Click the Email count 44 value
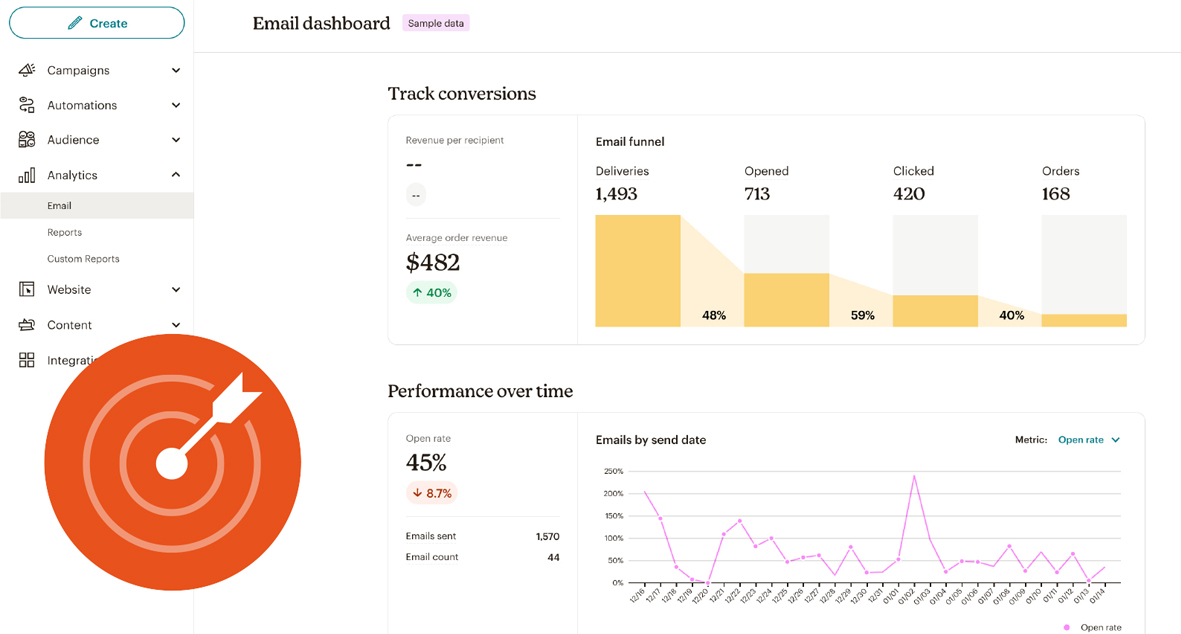This screenshot has height=634, width=1181. click(x=554, y=558)
